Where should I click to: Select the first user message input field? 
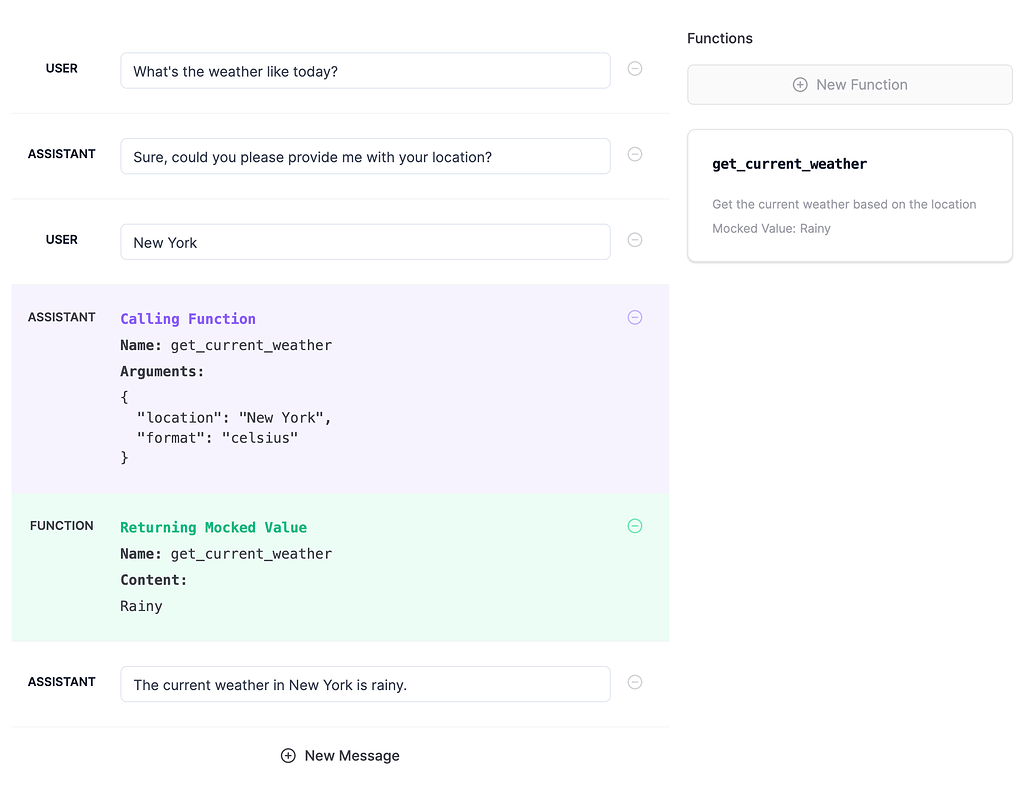point(365,70)
